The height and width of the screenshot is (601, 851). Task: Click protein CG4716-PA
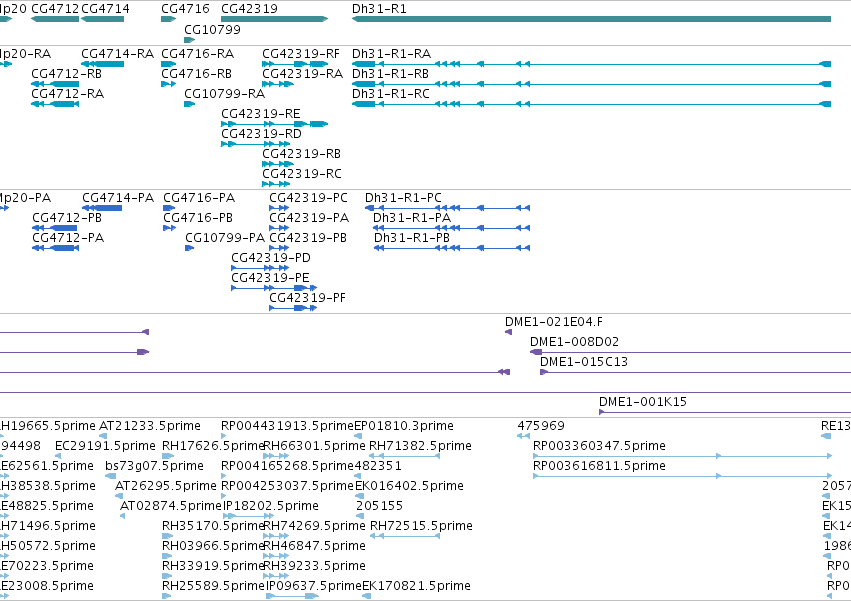pos(169,208)
